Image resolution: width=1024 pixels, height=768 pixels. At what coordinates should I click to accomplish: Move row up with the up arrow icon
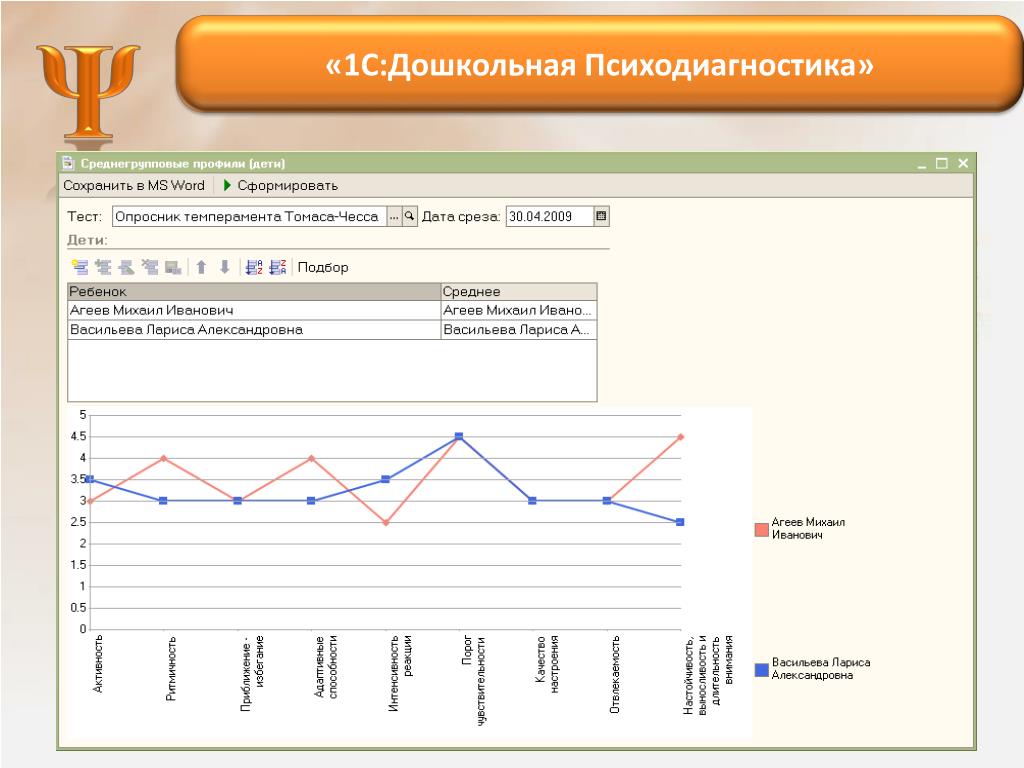click(201, 267)
